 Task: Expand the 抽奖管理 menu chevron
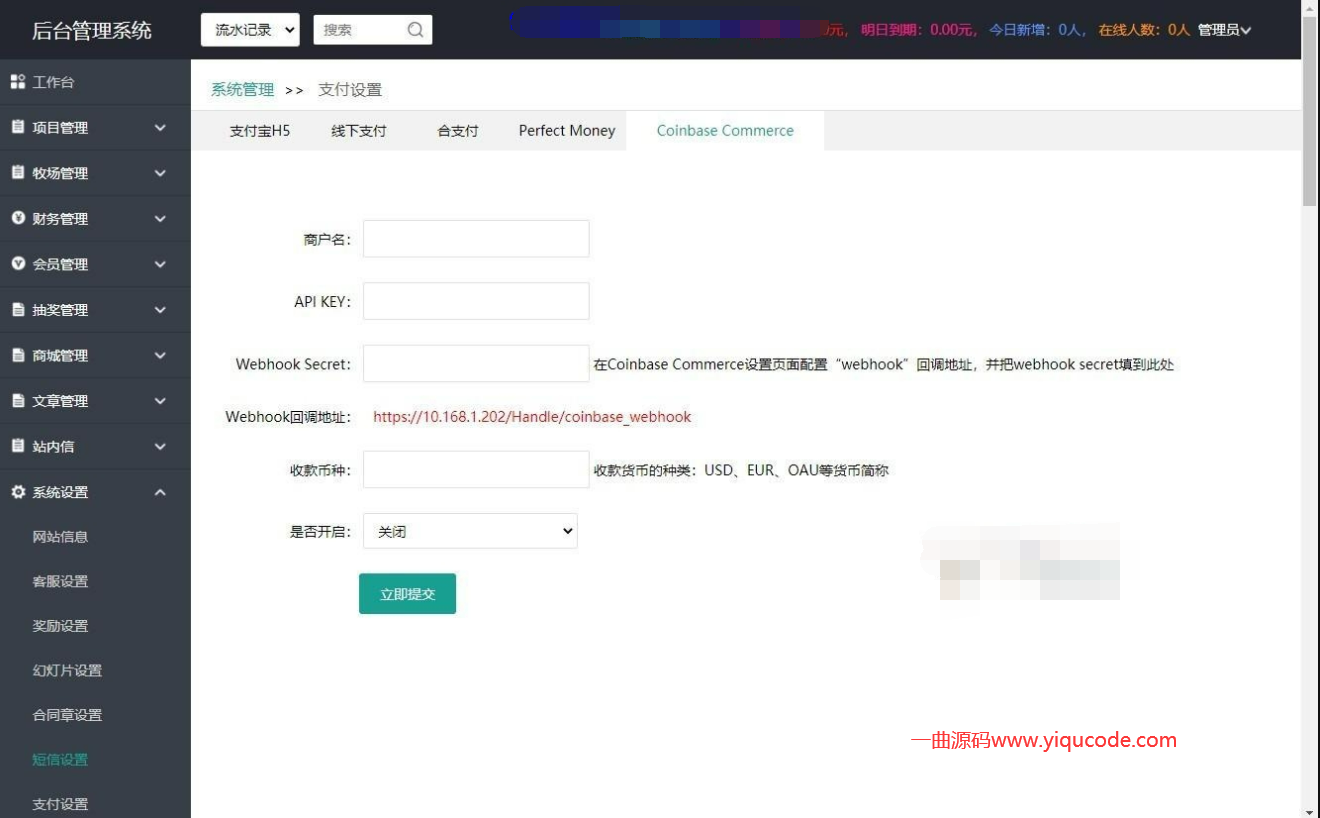[x=160, y=310]
